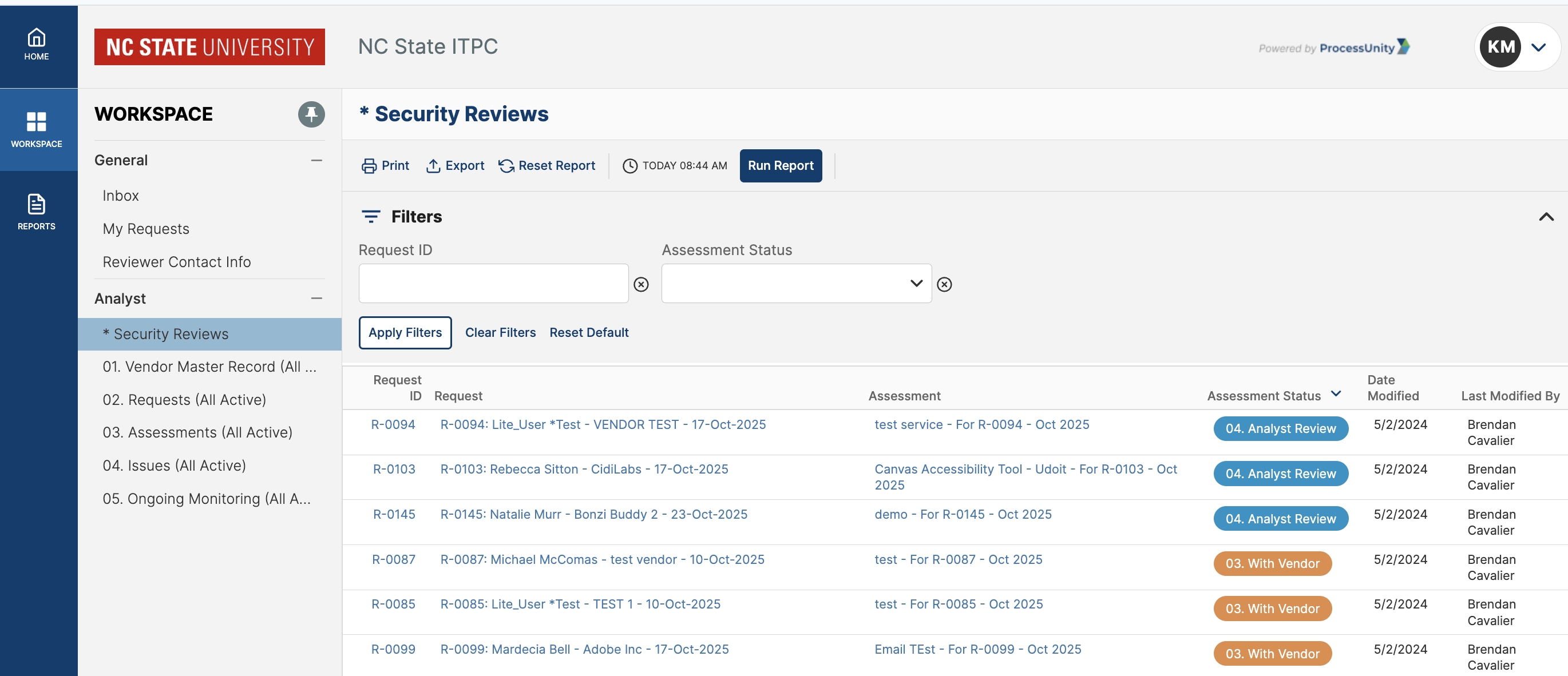The image size is (1568, 676).
Task: Toggle the workspace panel pin icon
Action: tap(311, 114)
